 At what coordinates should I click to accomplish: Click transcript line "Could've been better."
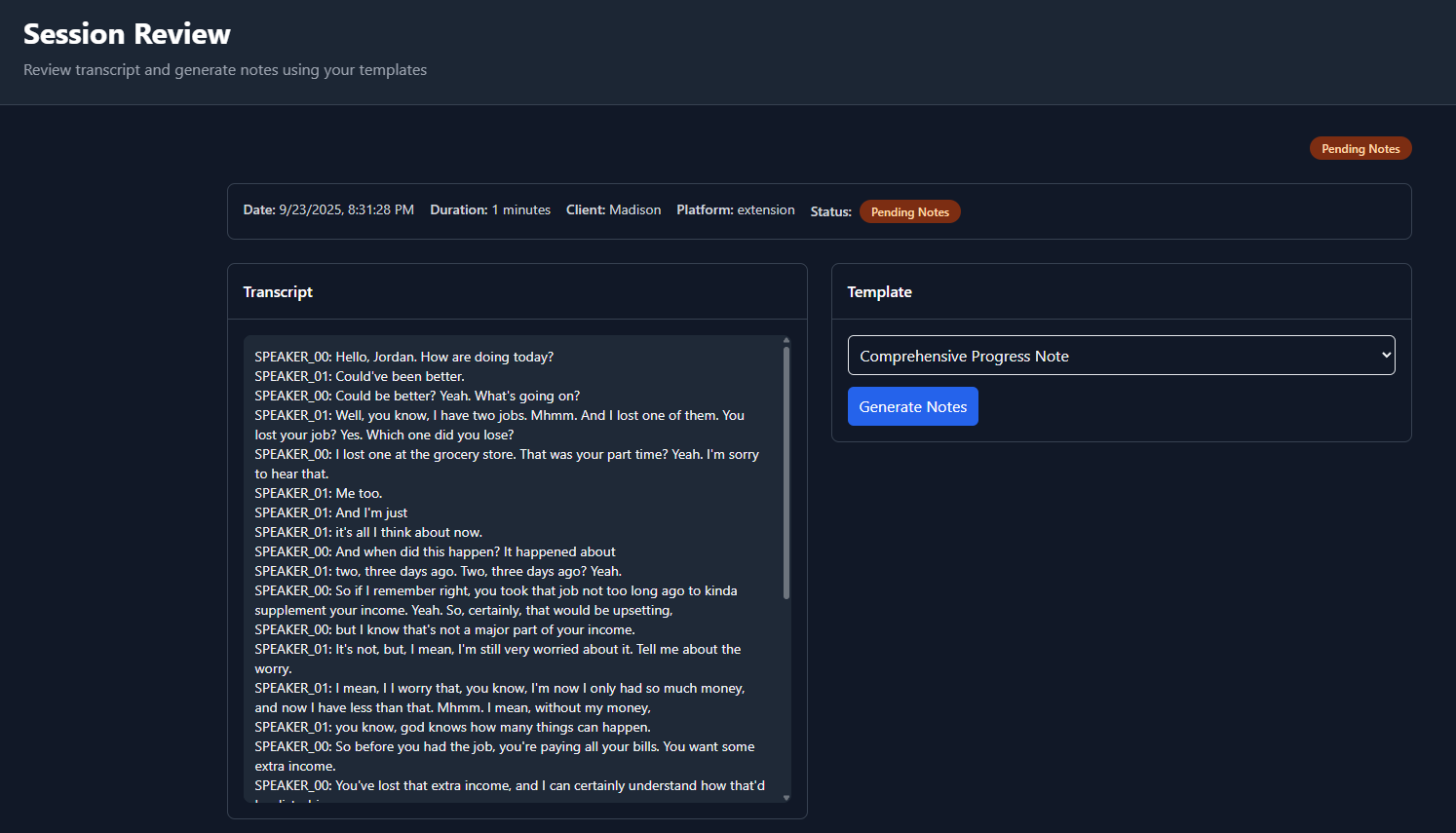pyautogui.click(x=360, y=376)
